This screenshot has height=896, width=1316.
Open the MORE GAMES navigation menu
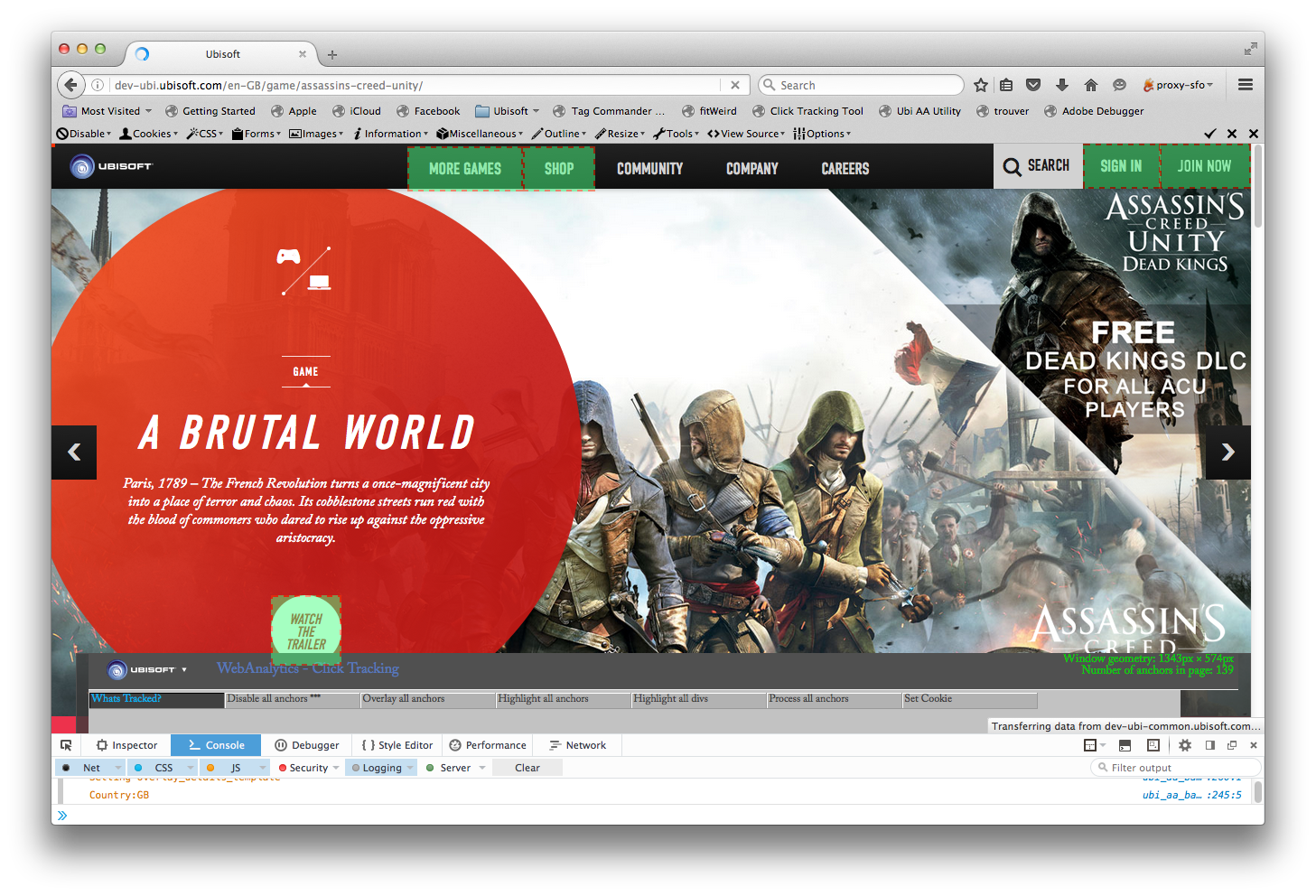pyautogui.click(x=465, y=169)
